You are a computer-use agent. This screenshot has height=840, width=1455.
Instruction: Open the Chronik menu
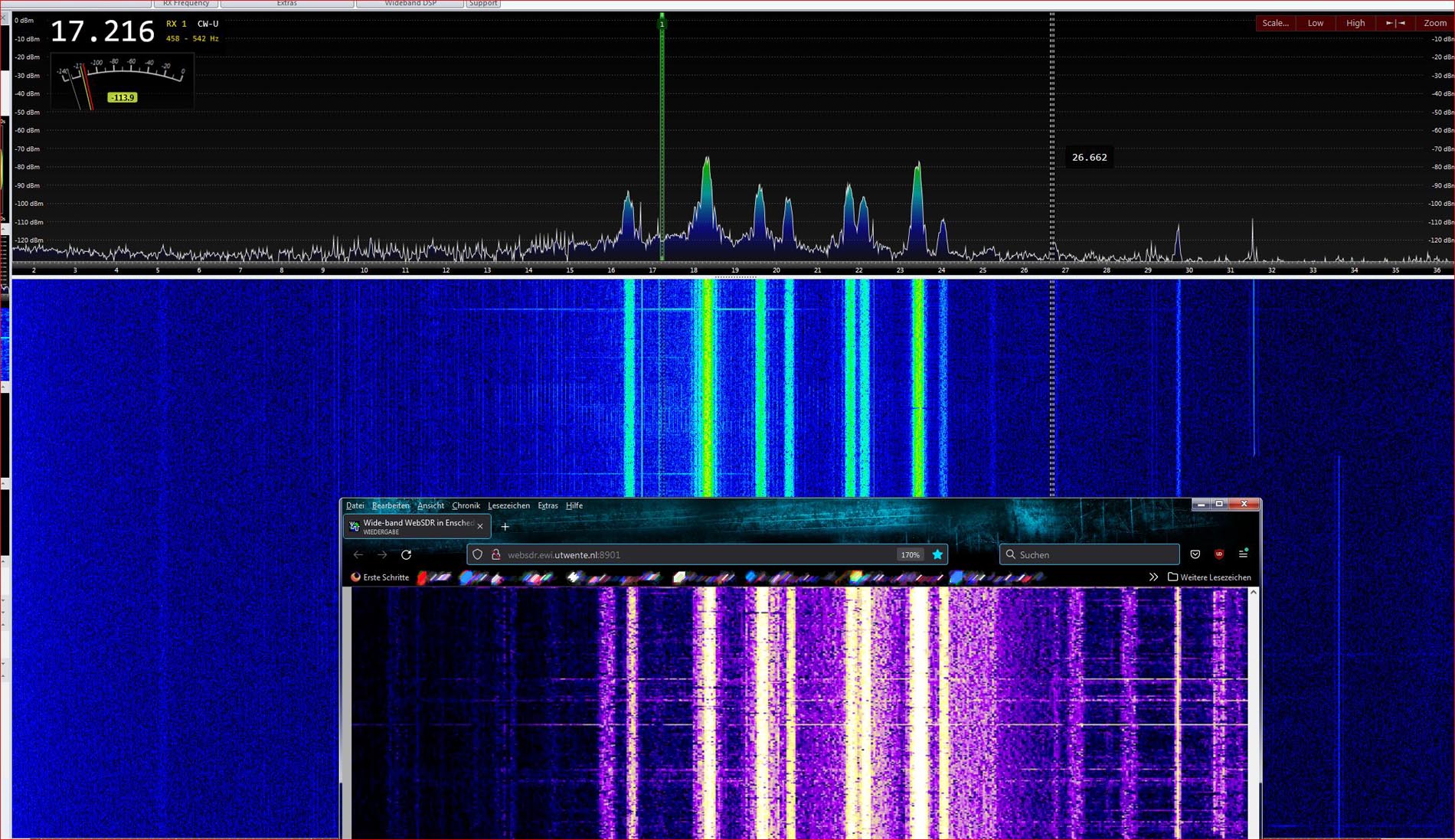466,506
